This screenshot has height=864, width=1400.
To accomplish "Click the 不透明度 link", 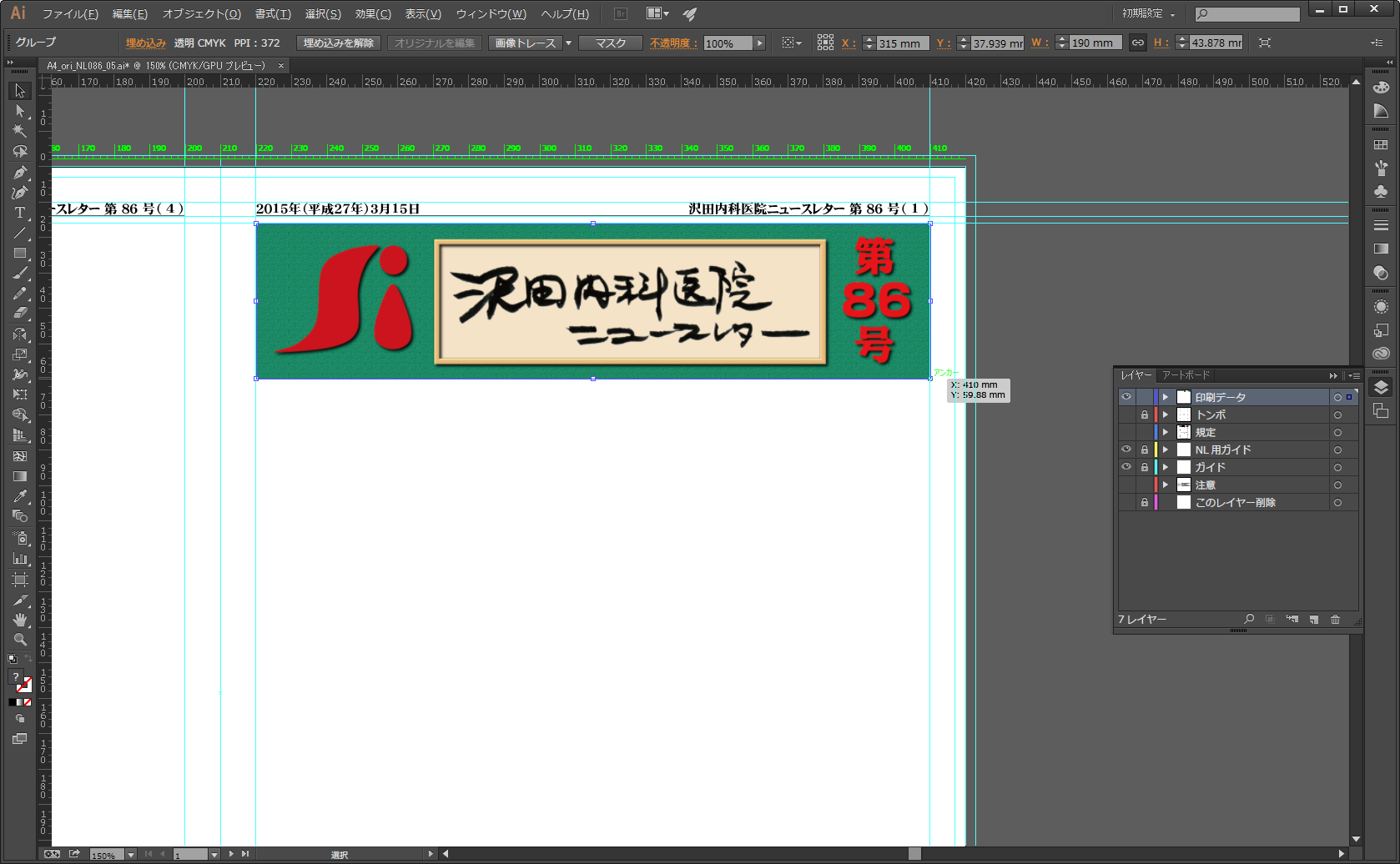I will (x=672, y=43).
